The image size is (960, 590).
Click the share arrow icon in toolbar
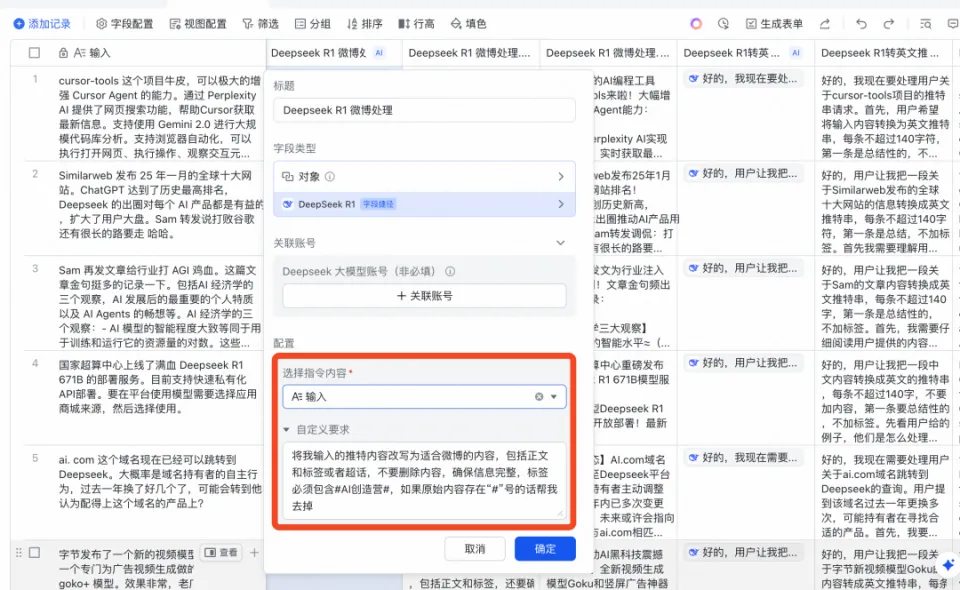pos(825,24)
